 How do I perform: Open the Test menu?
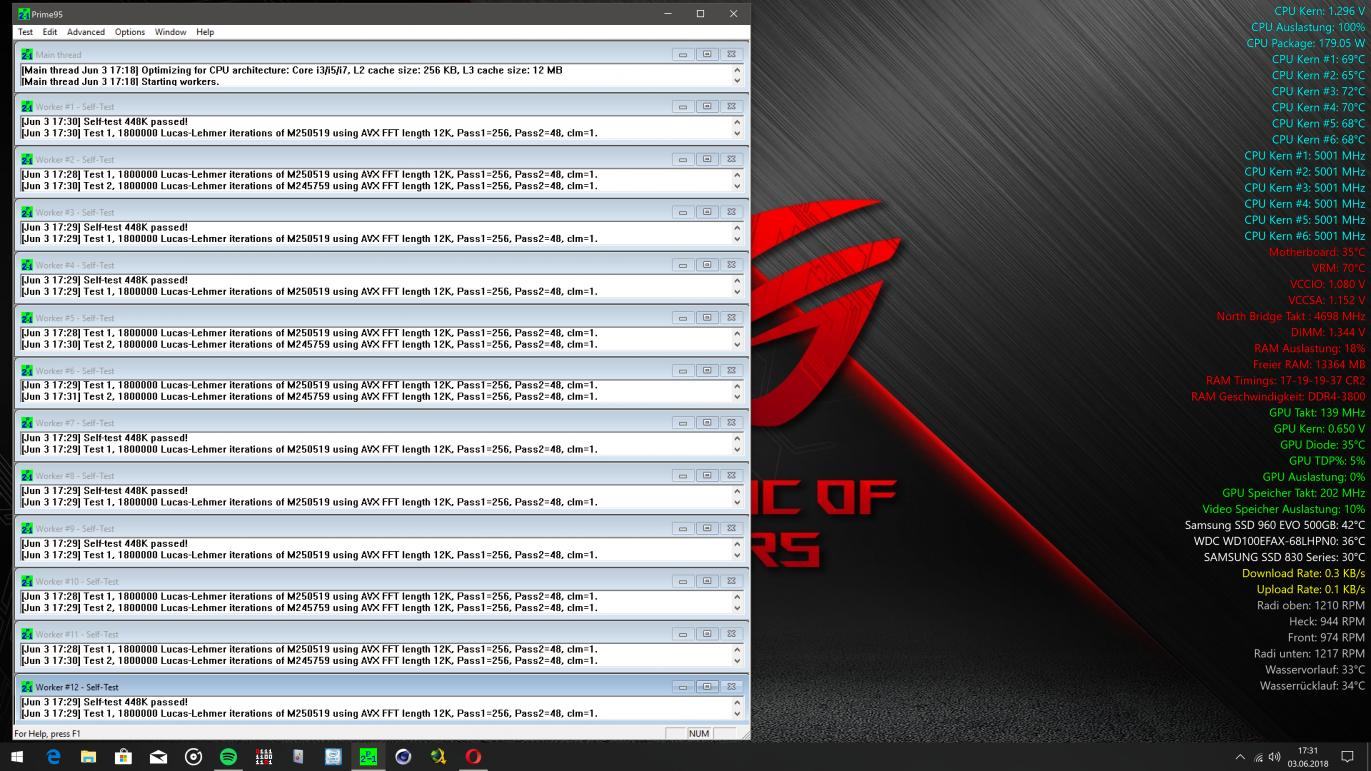(x=25, y=32)
